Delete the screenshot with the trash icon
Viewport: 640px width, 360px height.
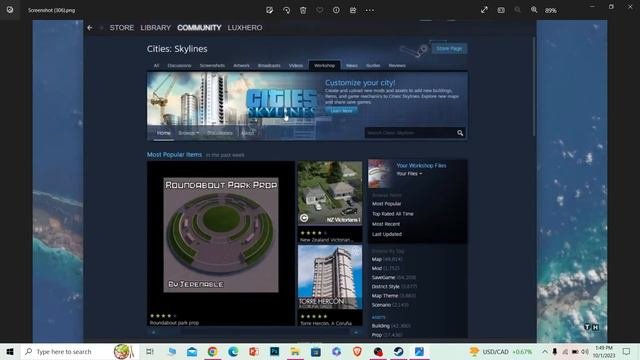point(303,10)
